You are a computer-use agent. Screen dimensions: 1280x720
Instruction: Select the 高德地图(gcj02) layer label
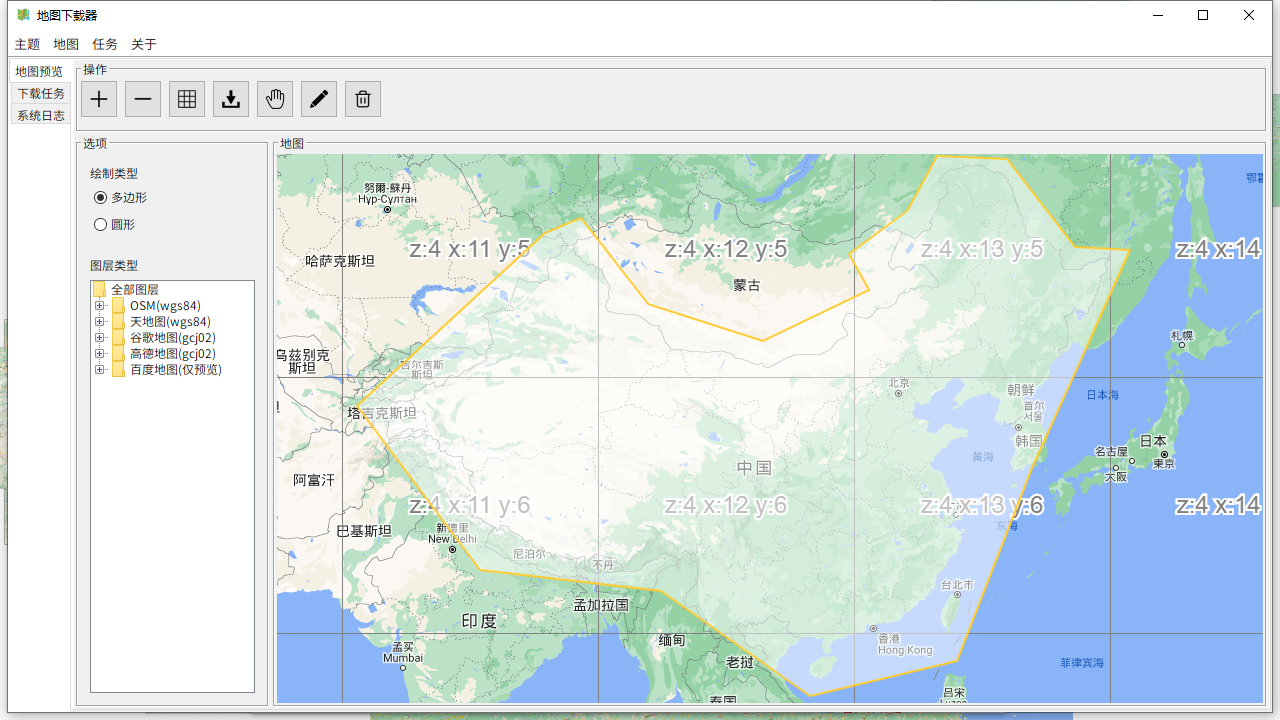(173, 354)
